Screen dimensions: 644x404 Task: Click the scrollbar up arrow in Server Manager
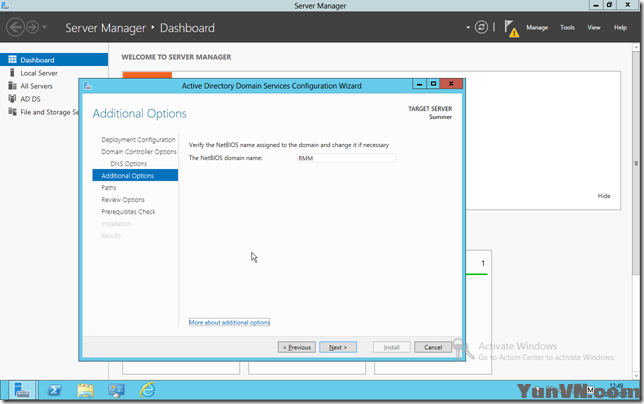[x=636, y=48]
